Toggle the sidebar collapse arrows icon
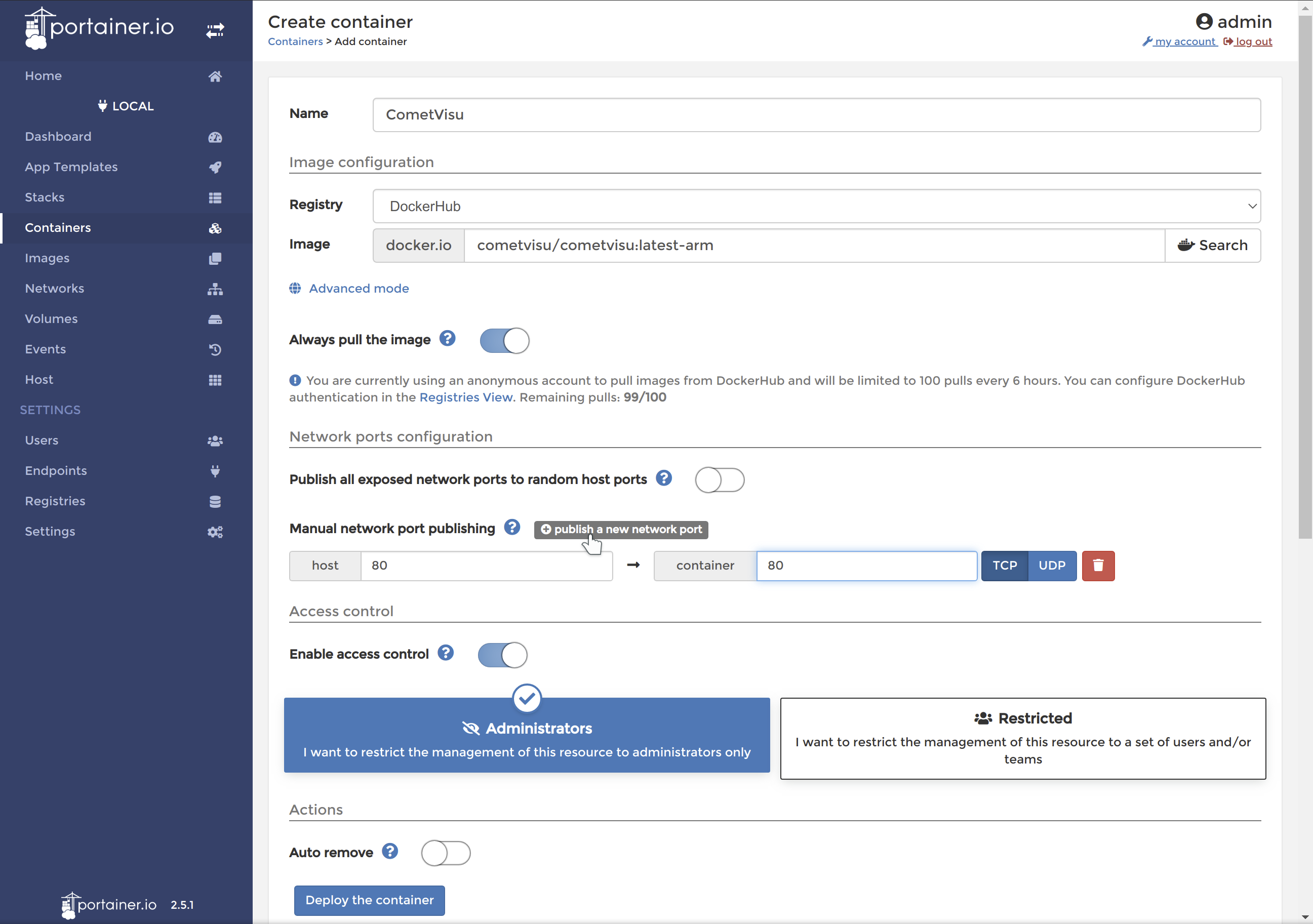This screenshot has height=924, width=1313. [215, 30]
